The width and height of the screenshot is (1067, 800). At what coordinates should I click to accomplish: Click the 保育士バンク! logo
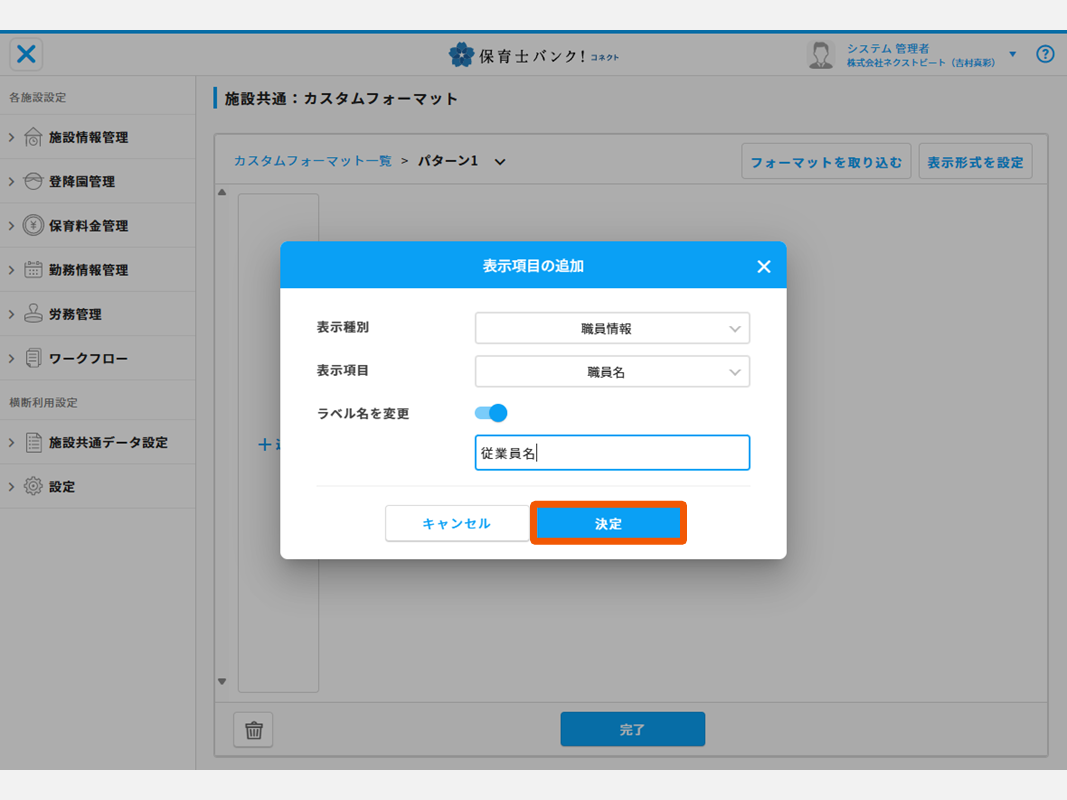click(x=533, y=55)
